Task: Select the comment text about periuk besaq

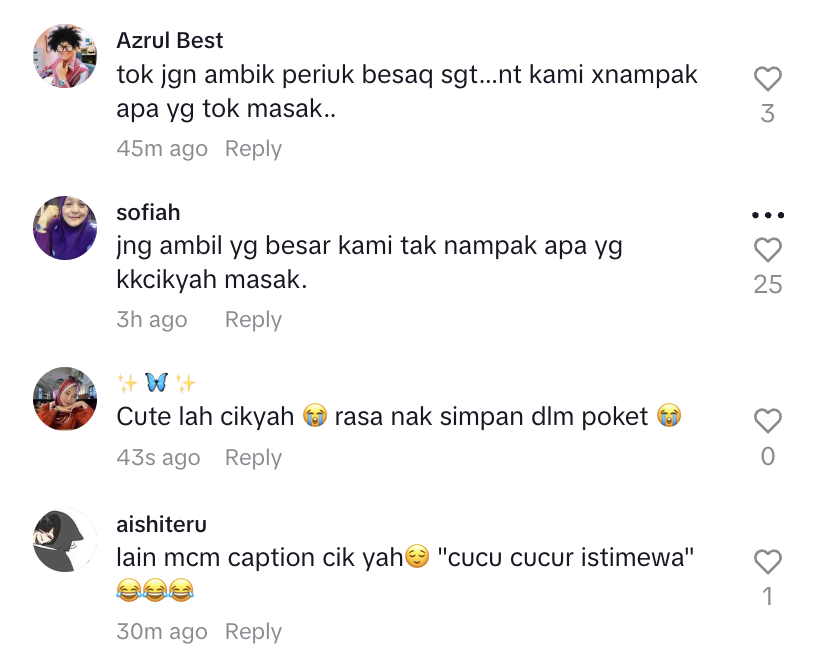Action: click(x=407, y=91)
